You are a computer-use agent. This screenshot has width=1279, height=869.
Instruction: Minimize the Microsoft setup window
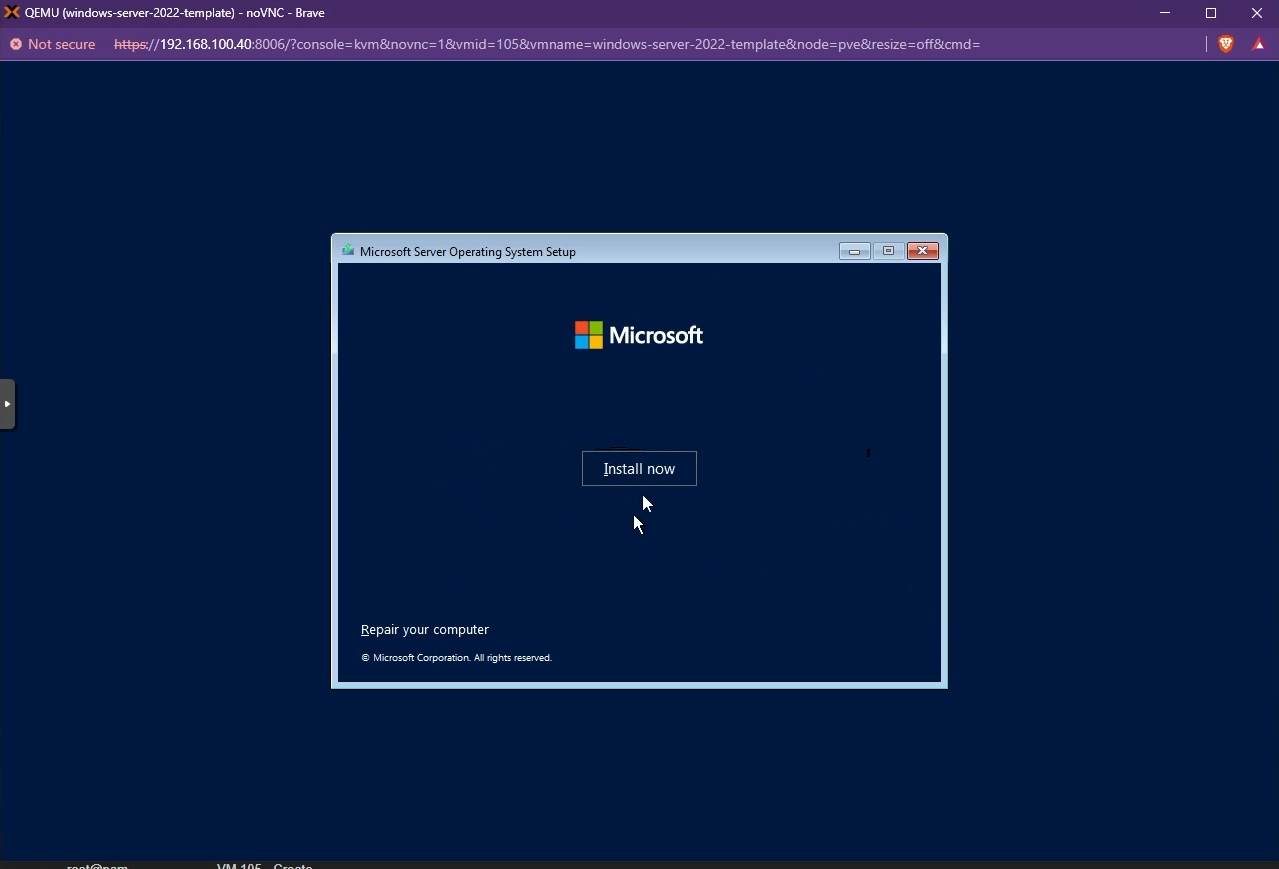pos(854,251)
